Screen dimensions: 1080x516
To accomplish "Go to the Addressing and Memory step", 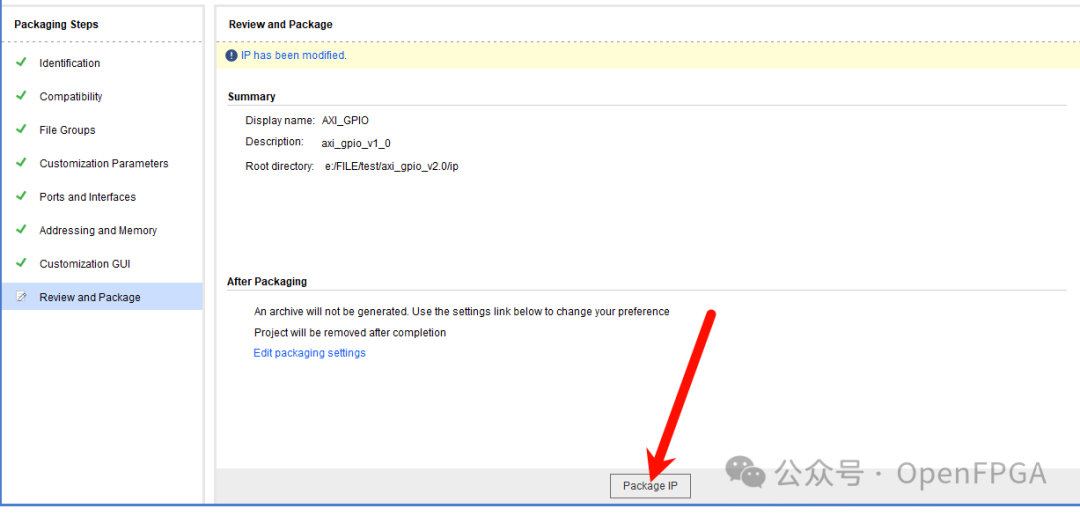I will pos(98,230).
